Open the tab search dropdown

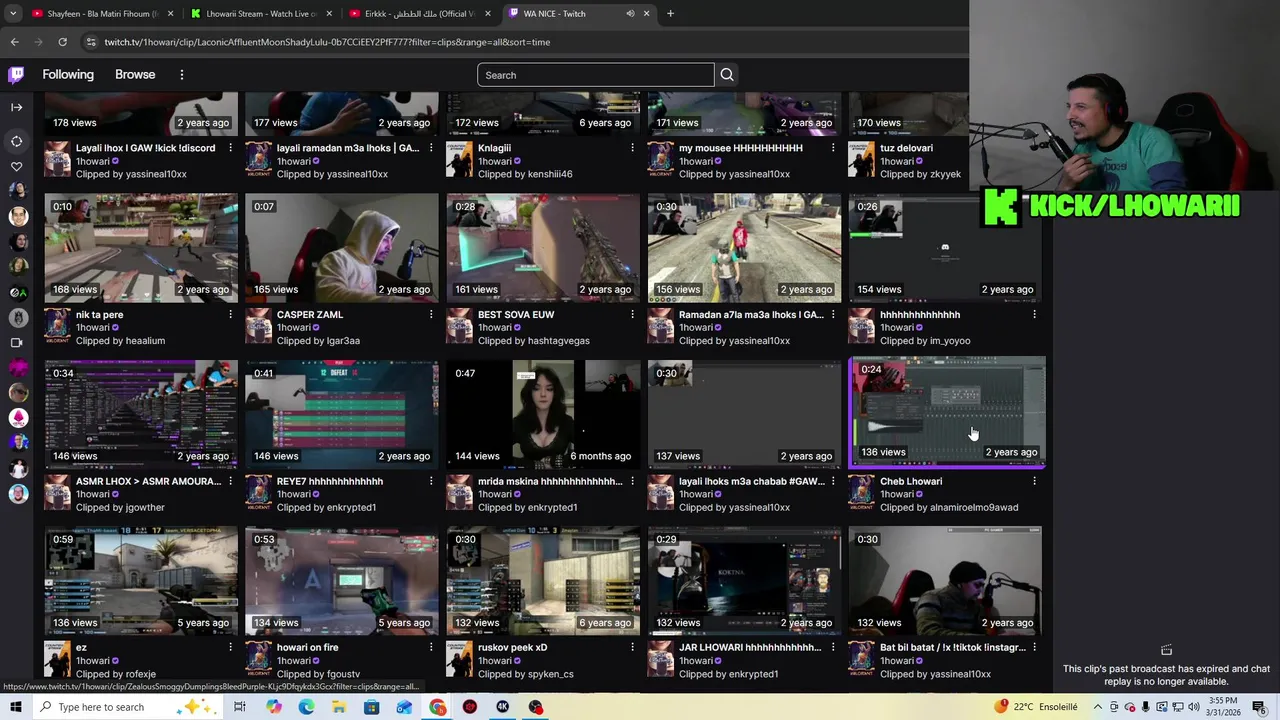pos(13,14)
